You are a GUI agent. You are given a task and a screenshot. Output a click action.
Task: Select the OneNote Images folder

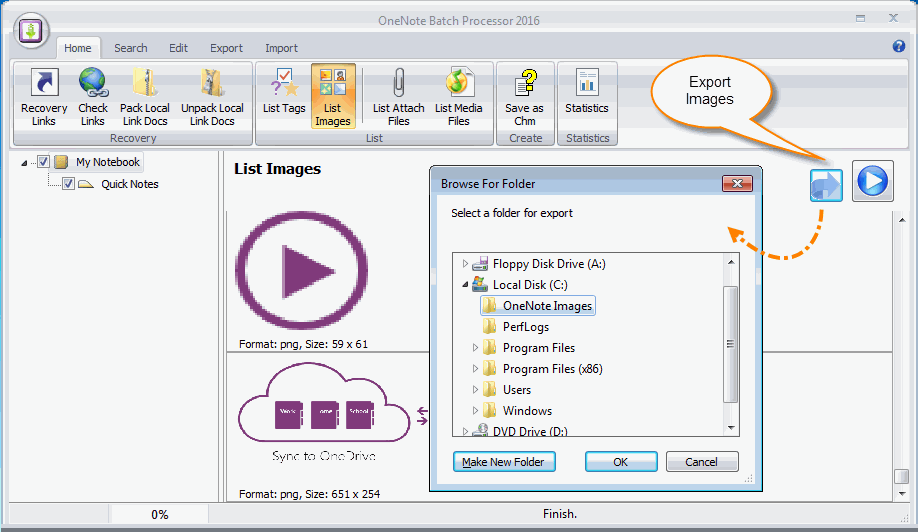click(x=538, y=306)
